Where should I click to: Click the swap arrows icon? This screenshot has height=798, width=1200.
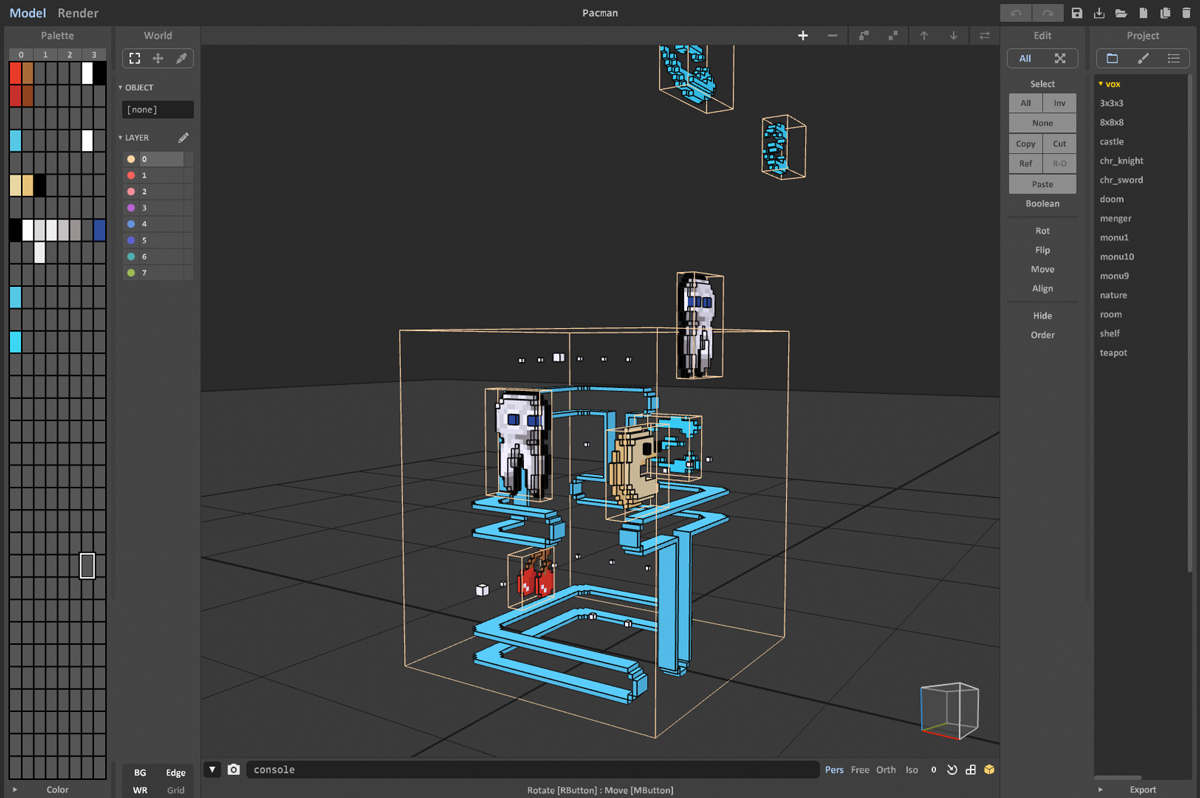click(x=984, y=35)
